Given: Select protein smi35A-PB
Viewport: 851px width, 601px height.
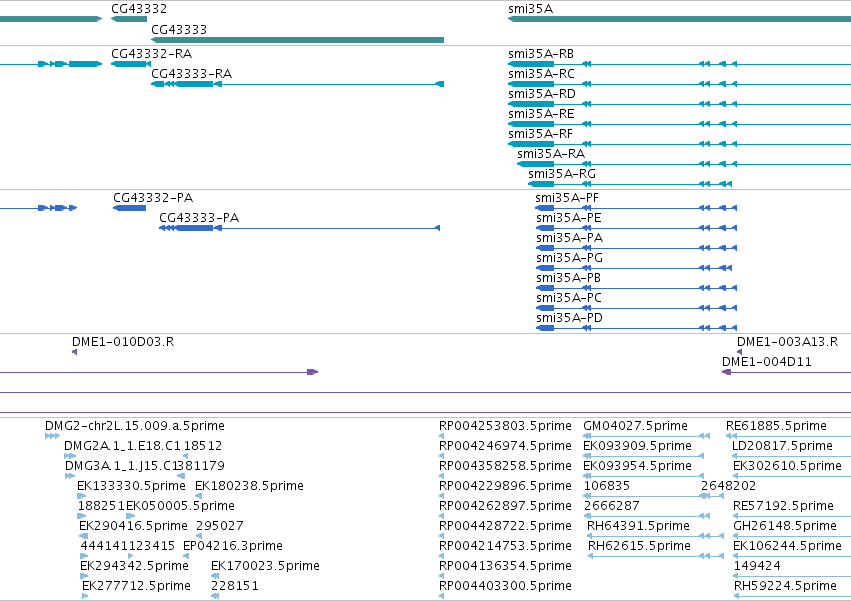Looking at the screenshot, I should coord(569,278).
